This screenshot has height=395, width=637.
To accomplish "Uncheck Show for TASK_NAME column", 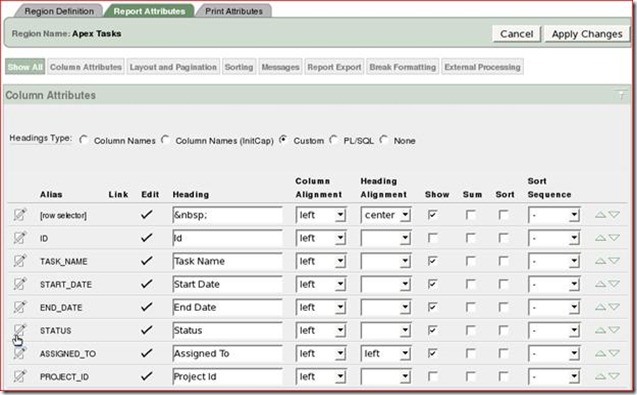I will click(433, 260).
